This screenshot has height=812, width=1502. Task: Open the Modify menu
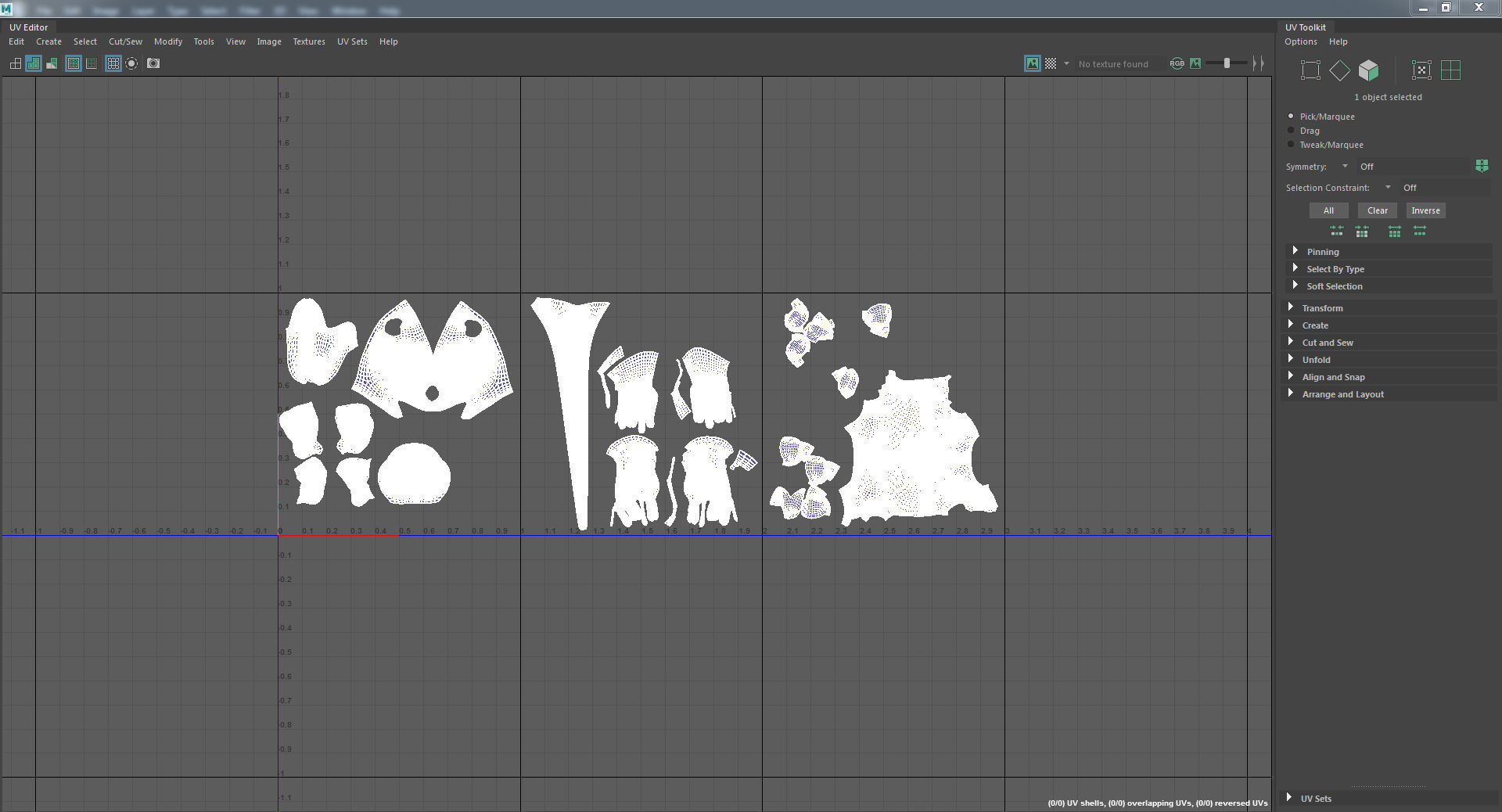coord(168,41)
